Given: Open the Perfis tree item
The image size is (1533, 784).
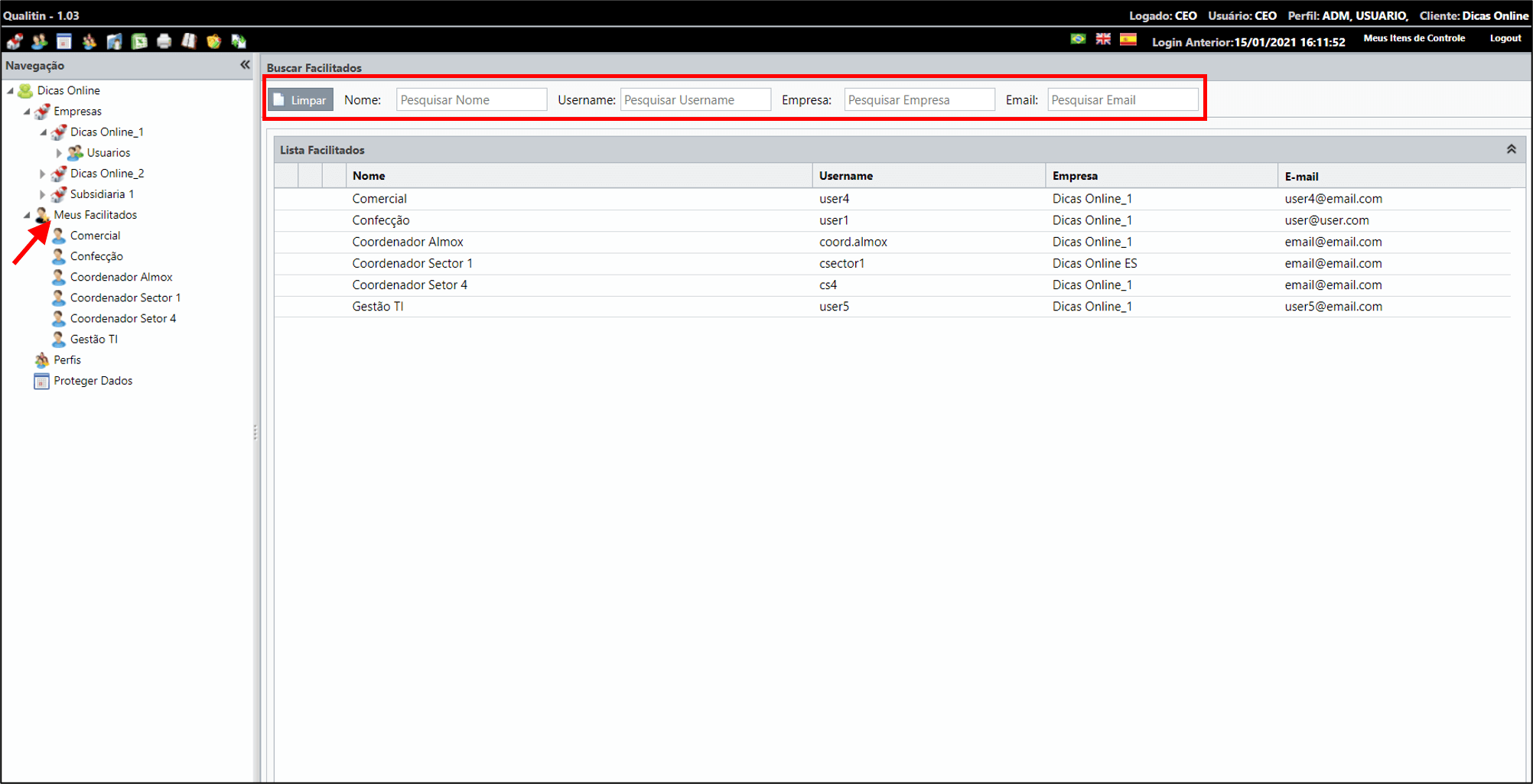Looking at the screenshot, I should (x=67, y=359).
